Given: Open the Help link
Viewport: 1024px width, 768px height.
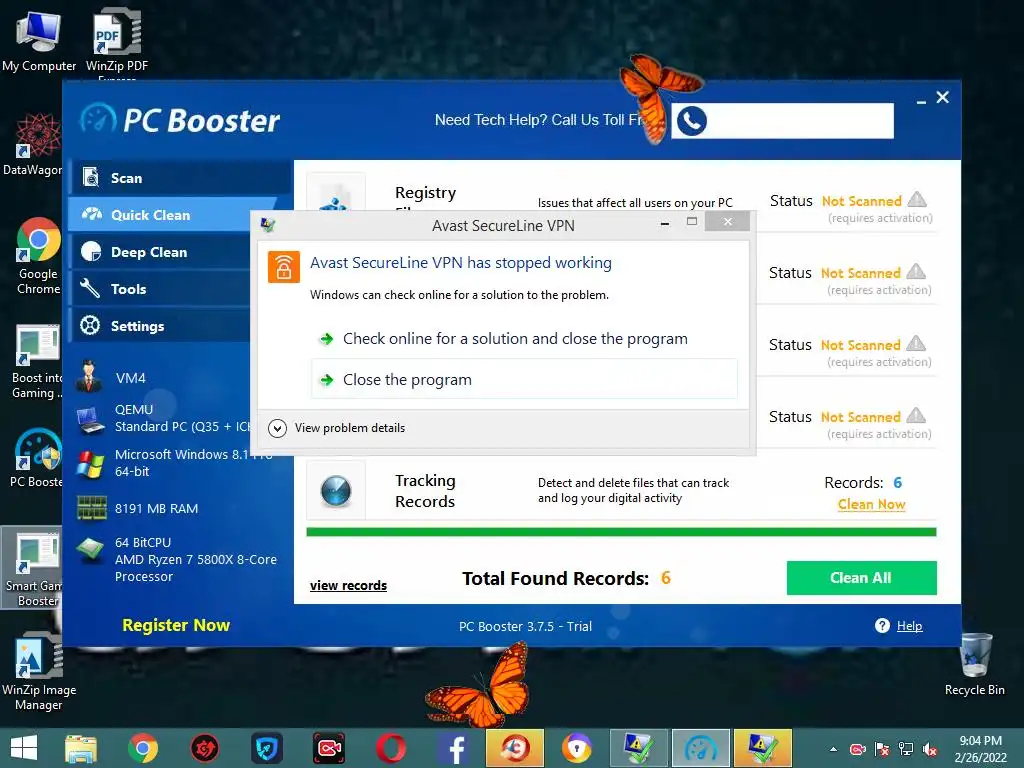Looking at the screenshot, I should click(909, 626).
